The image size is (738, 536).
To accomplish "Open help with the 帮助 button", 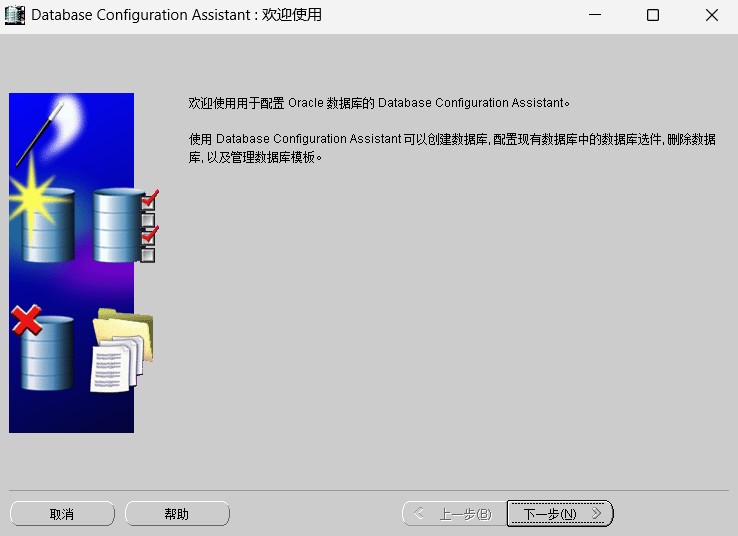I will [177, 513].
